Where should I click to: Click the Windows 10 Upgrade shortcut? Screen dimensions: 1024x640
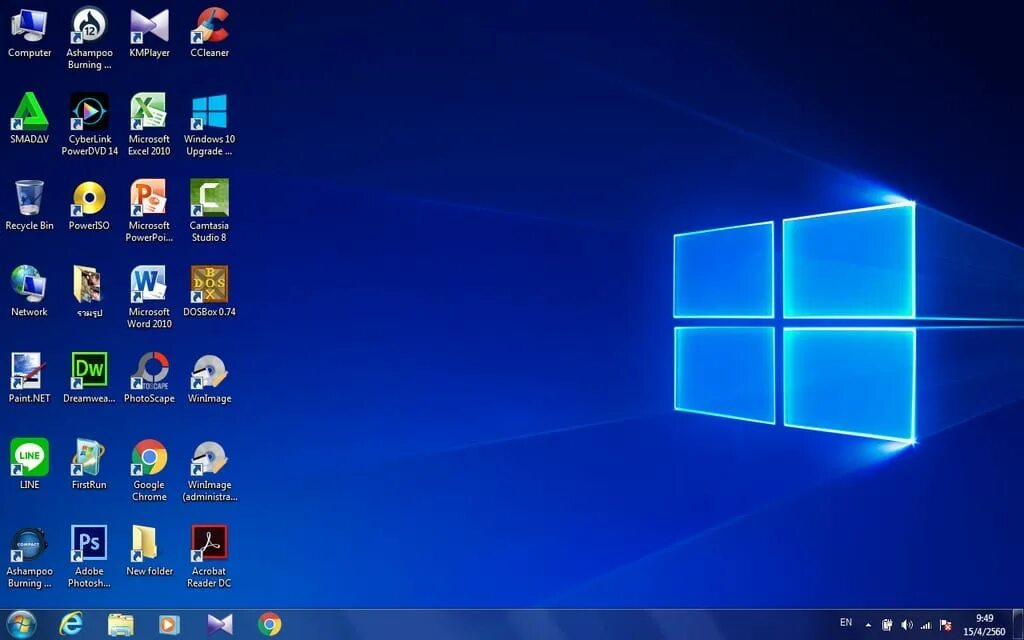click(210, 125)
